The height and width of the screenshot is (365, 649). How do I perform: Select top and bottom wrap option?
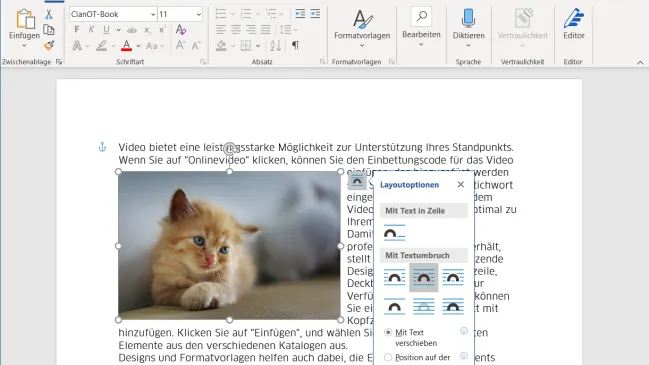pyautogui.click(x=394, y=307)
